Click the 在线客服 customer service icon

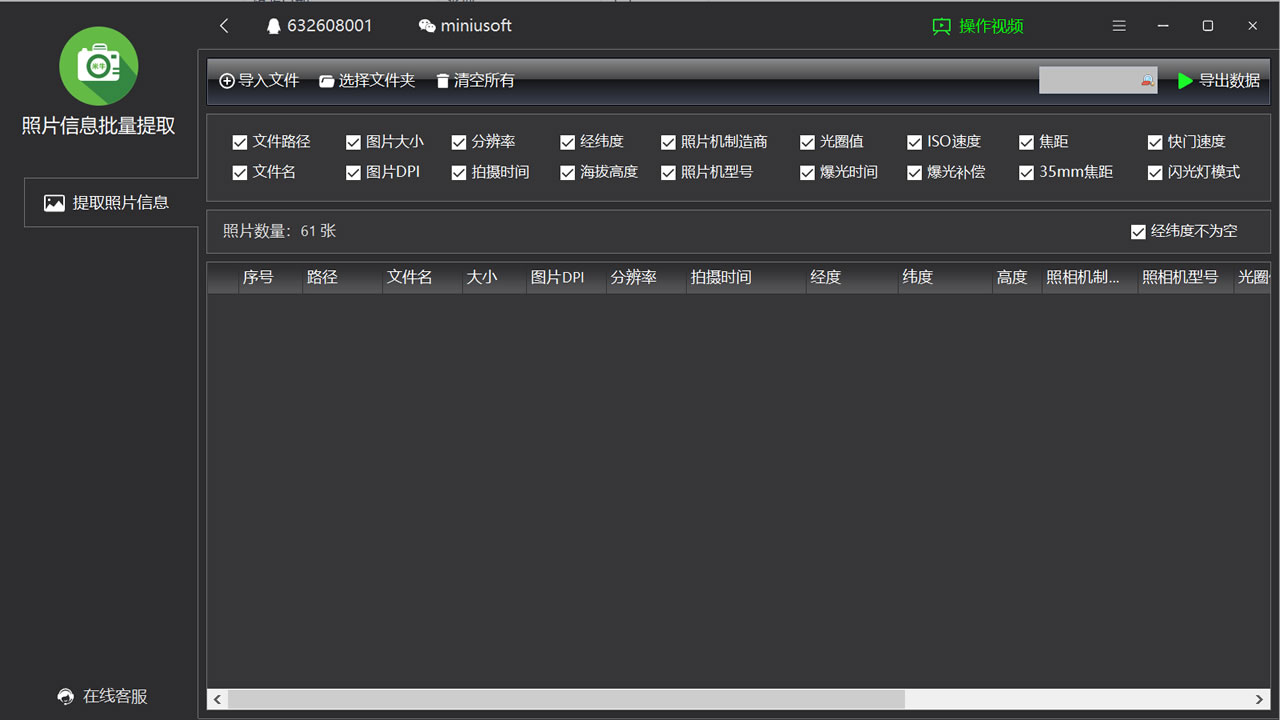[65, 696]
